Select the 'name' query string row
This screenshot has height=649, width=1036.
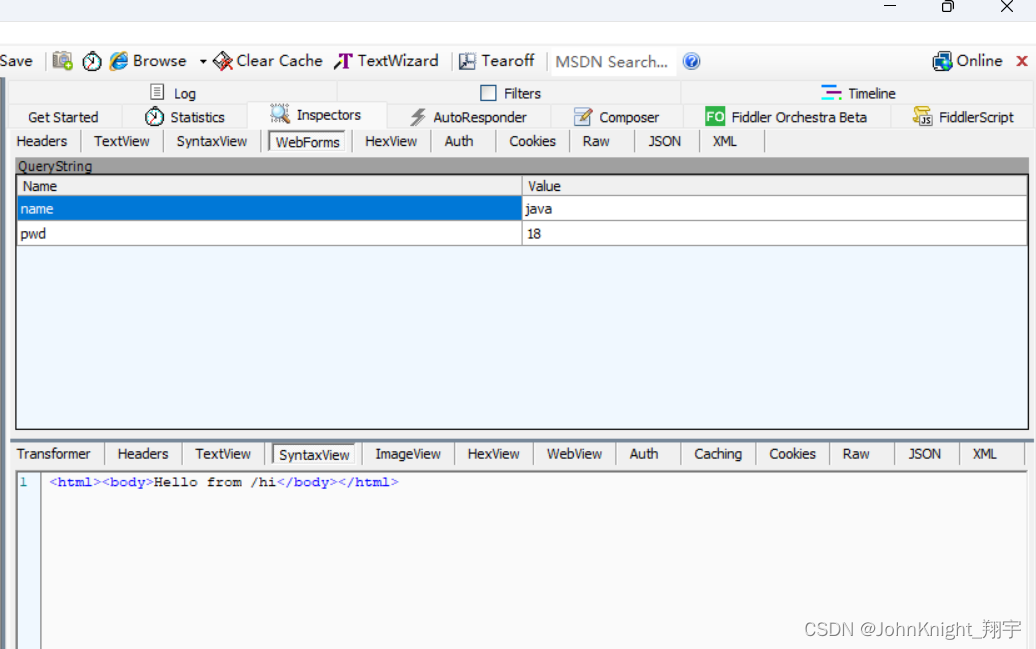tap(270, 209)
